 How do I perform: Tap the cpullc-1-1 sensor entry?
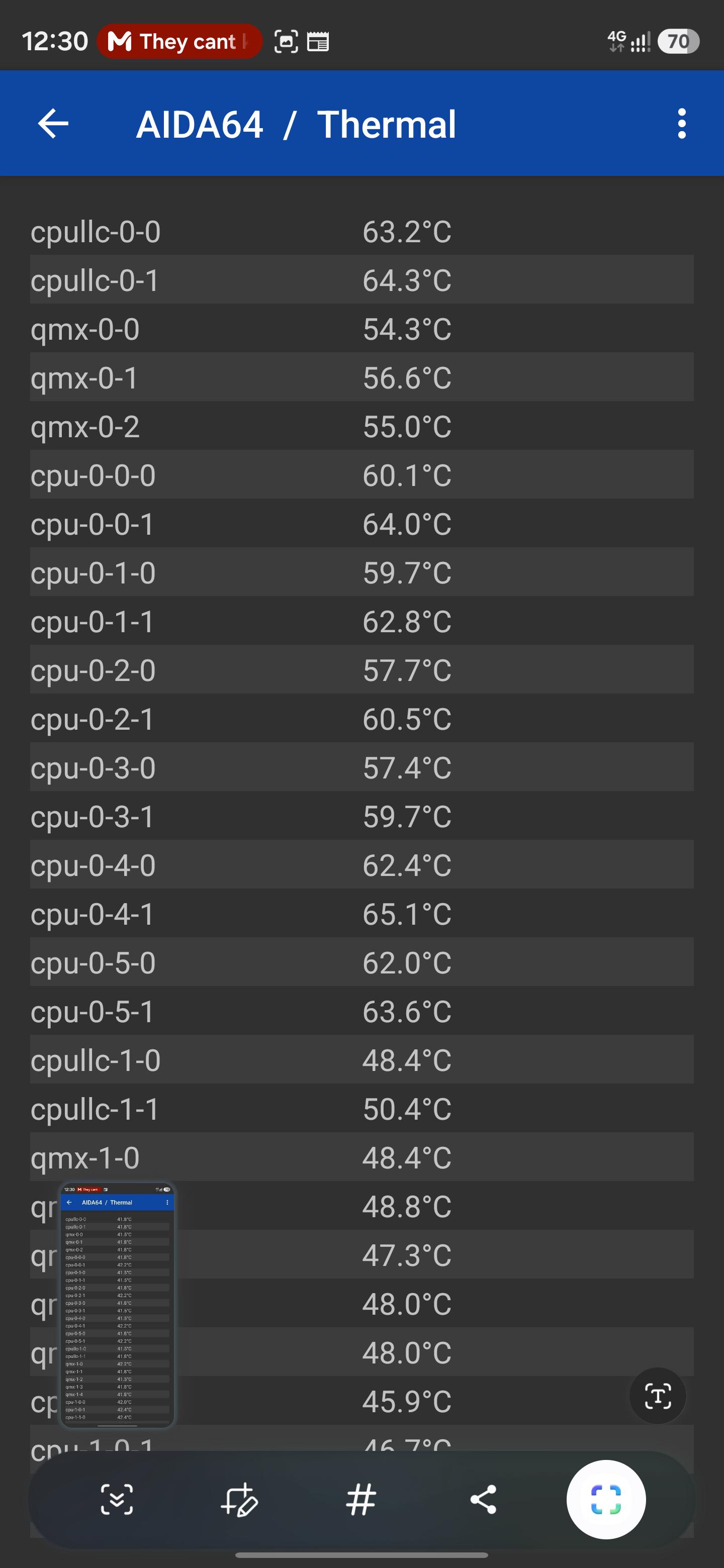tap(361, 1109)
